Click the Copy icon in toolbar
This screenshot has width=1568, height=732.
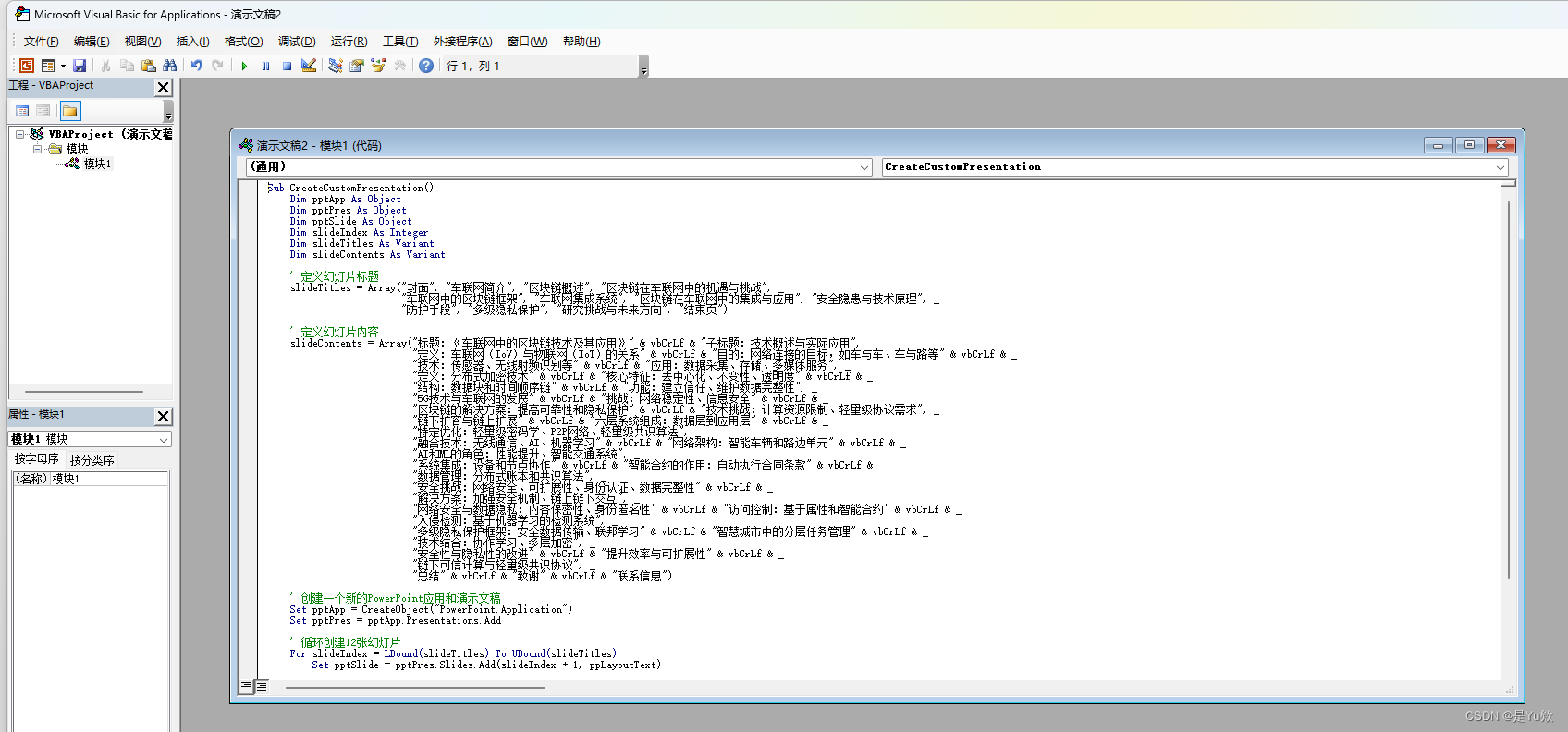pos(127,66)
